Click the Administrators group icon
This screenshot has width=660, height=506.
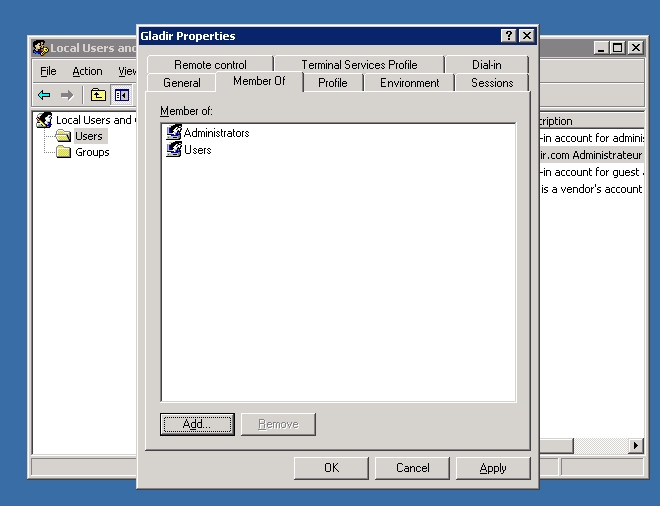[174, 132]
